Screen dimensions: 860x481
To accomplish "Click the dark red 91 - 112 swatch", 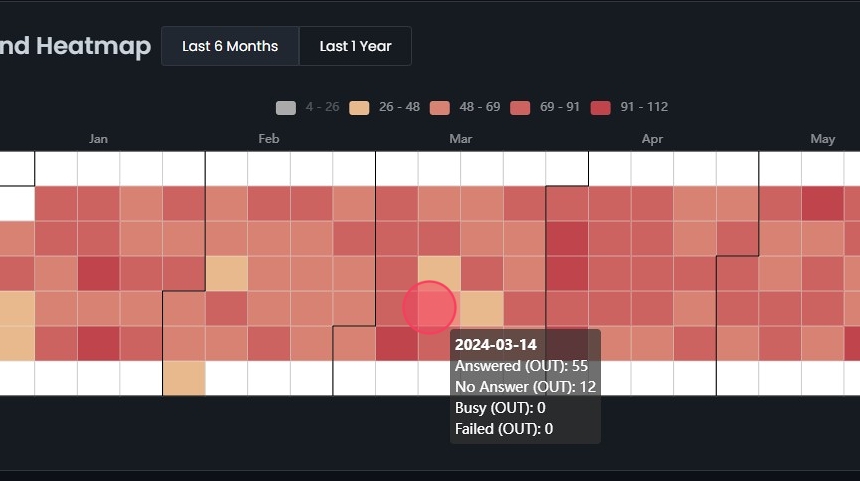I will point(601,107).
